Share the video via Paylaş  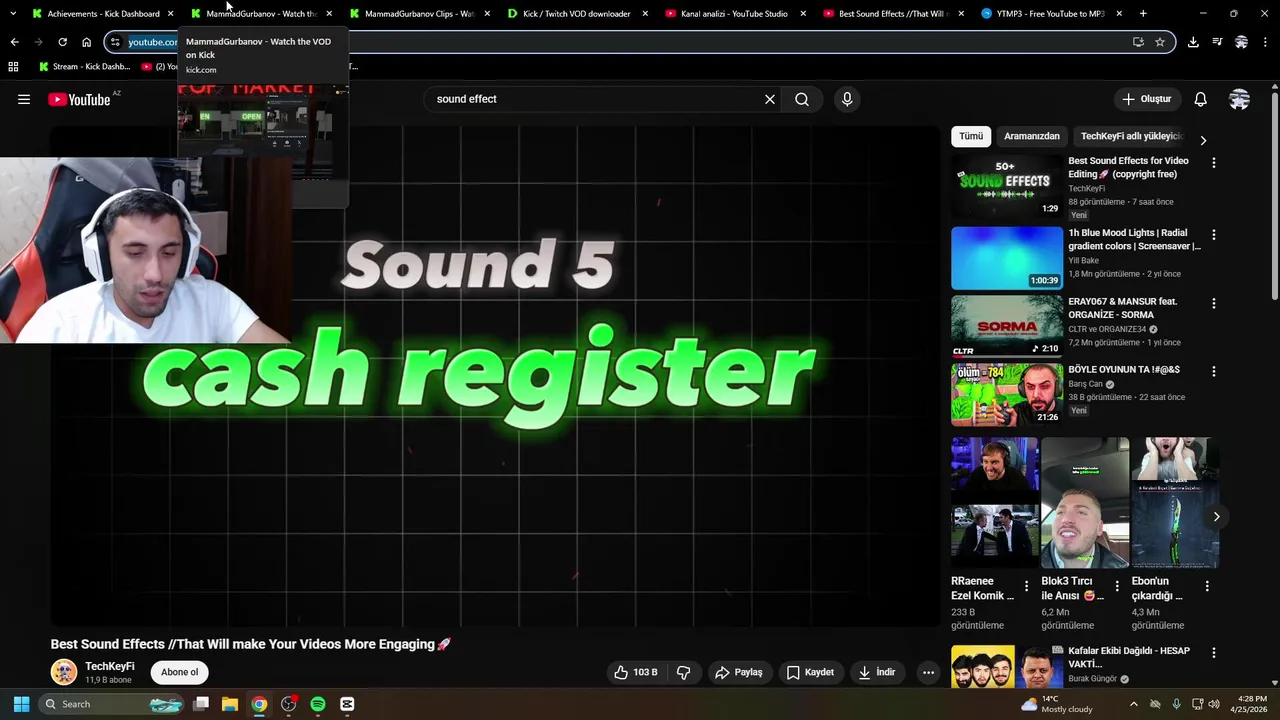[x=739, y=672]
